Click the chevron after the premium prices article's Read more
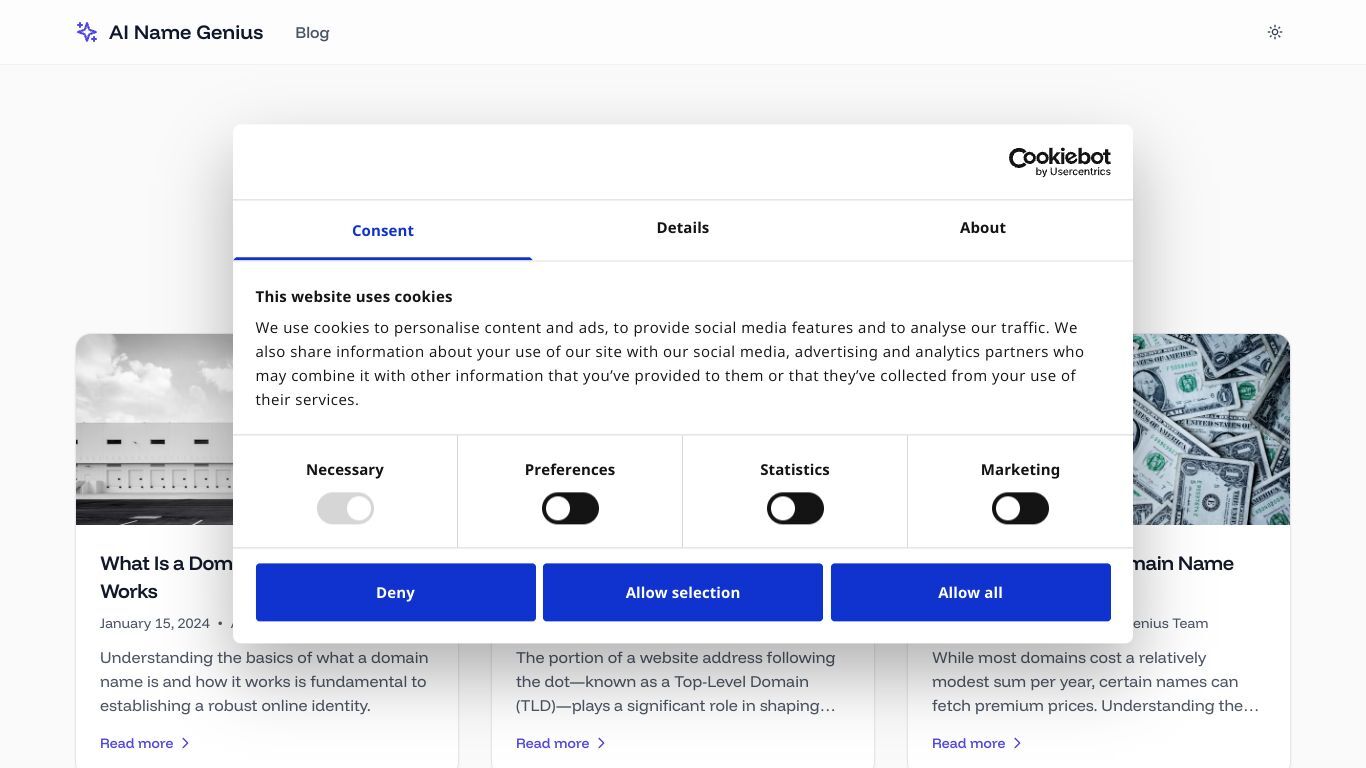This screenshot has height=768, width=1366. pyautogui.click(x=1017, y=743)
